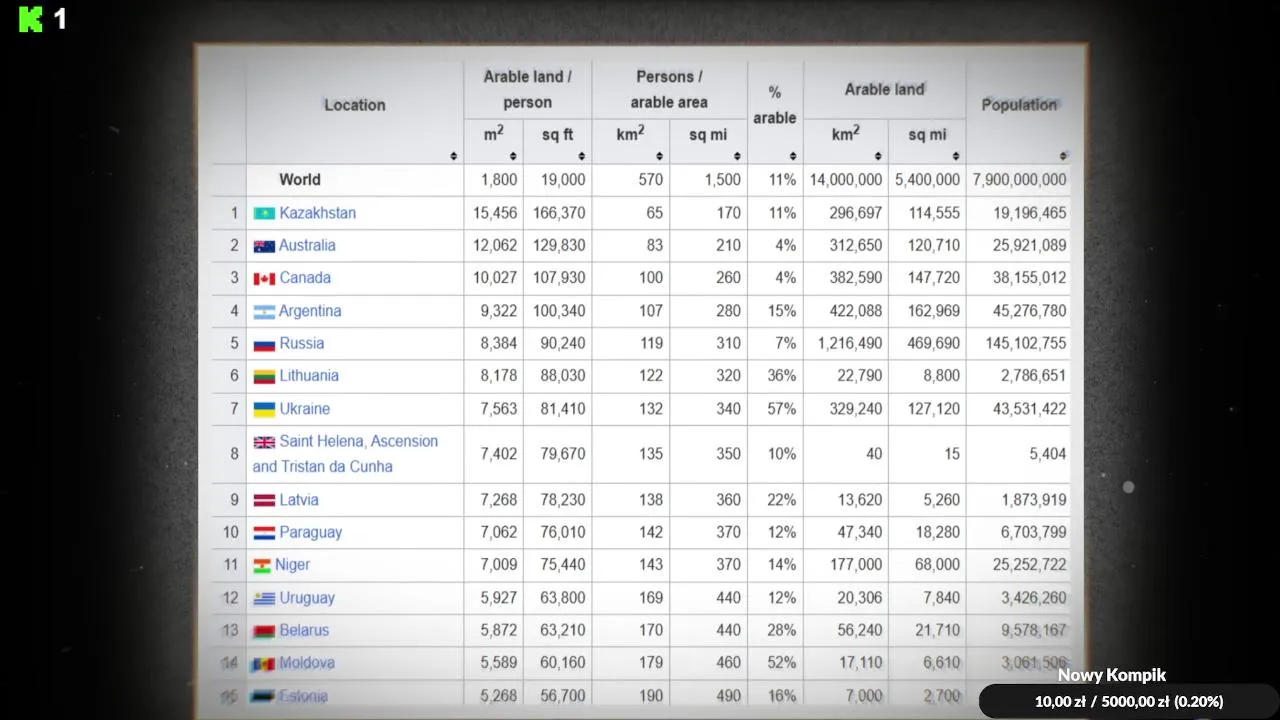Follow the Canada link
Screen dimensions: 1280x720
pyautogui.click(x=305, y=278)
